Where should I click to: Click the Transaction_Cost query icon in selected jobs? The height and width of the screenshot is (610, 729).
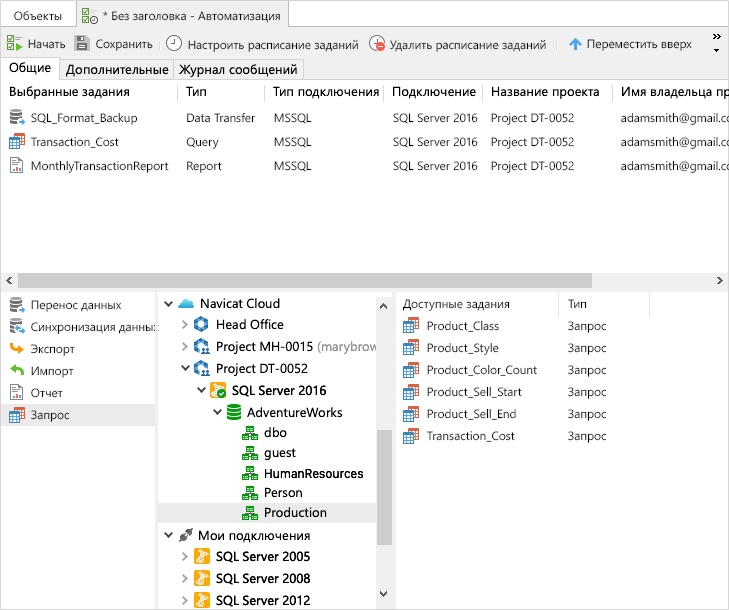[x=17, y=141]
